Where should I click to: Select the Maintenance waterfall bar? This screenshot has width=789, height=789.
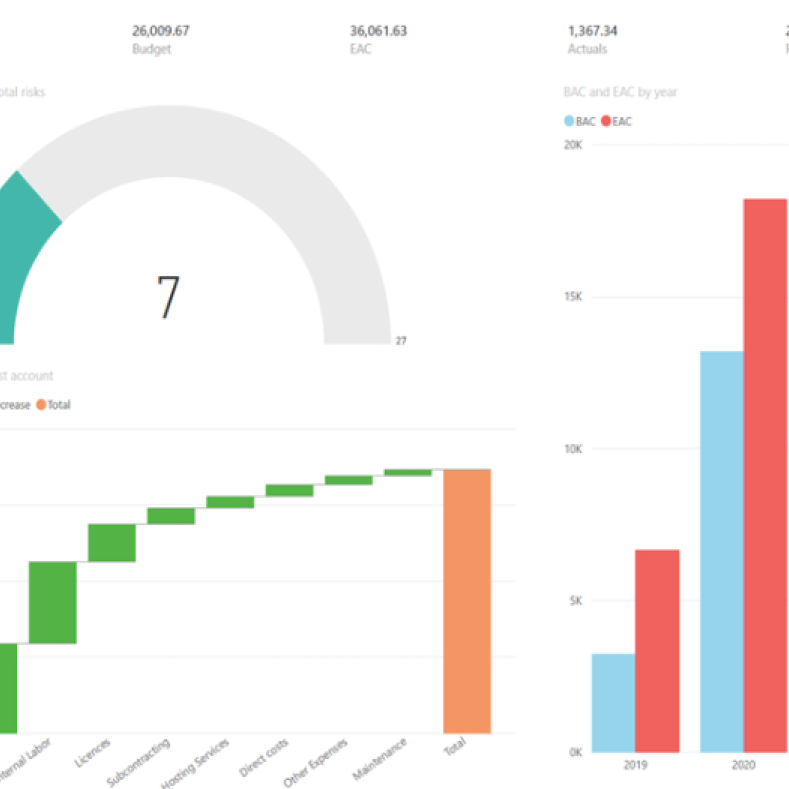pyautogui.click(x=408, y=472)
